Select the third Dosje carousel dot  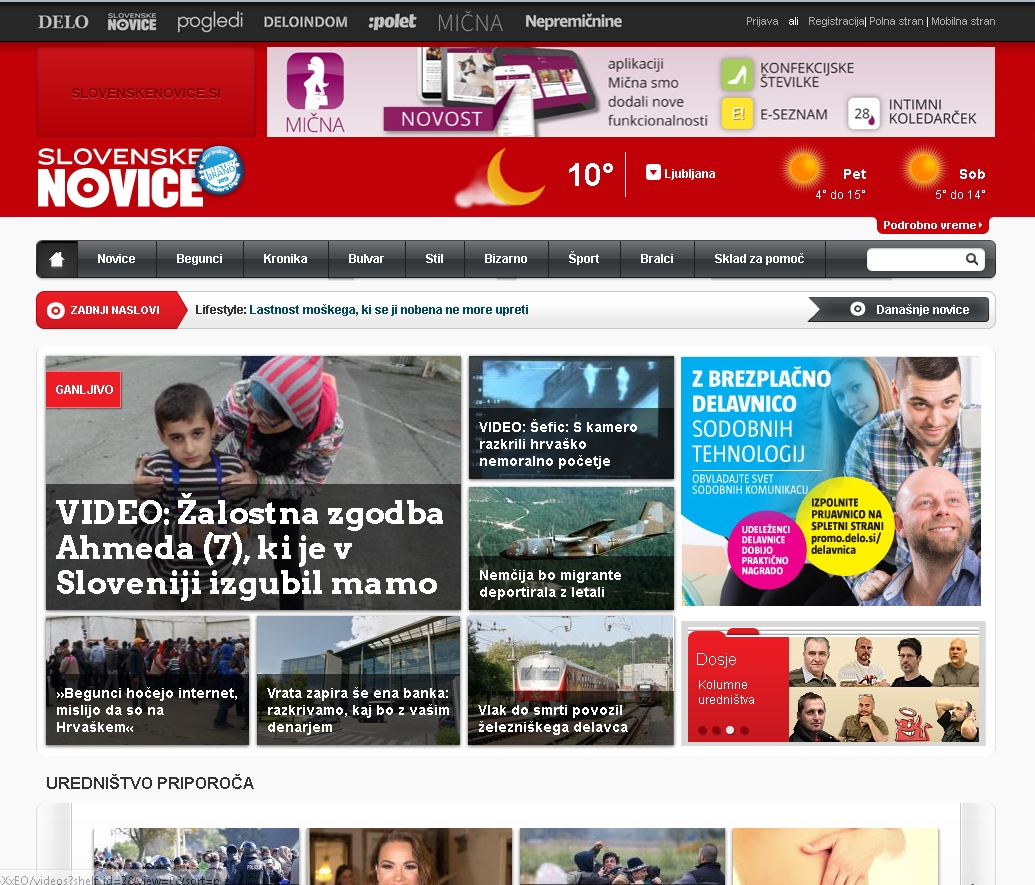(x=730, y=730)
